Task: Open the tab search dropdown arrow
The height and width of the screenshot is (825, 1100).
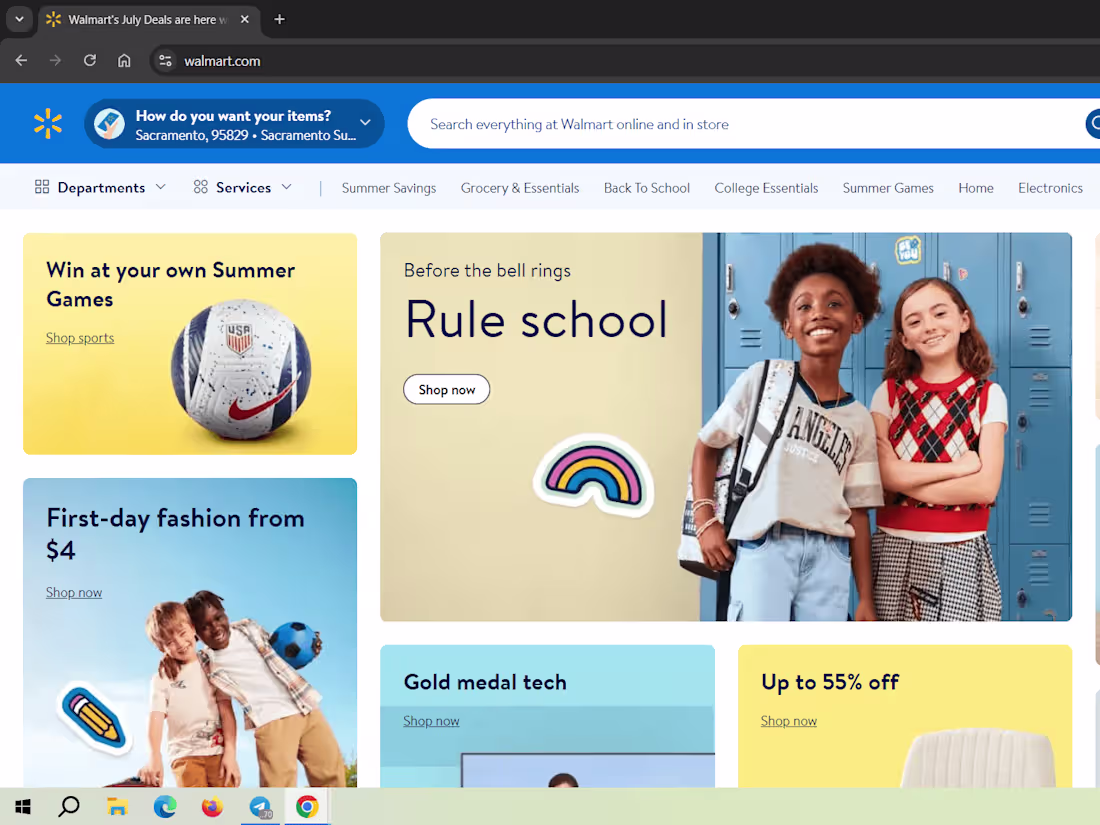Action: point(19,19)
